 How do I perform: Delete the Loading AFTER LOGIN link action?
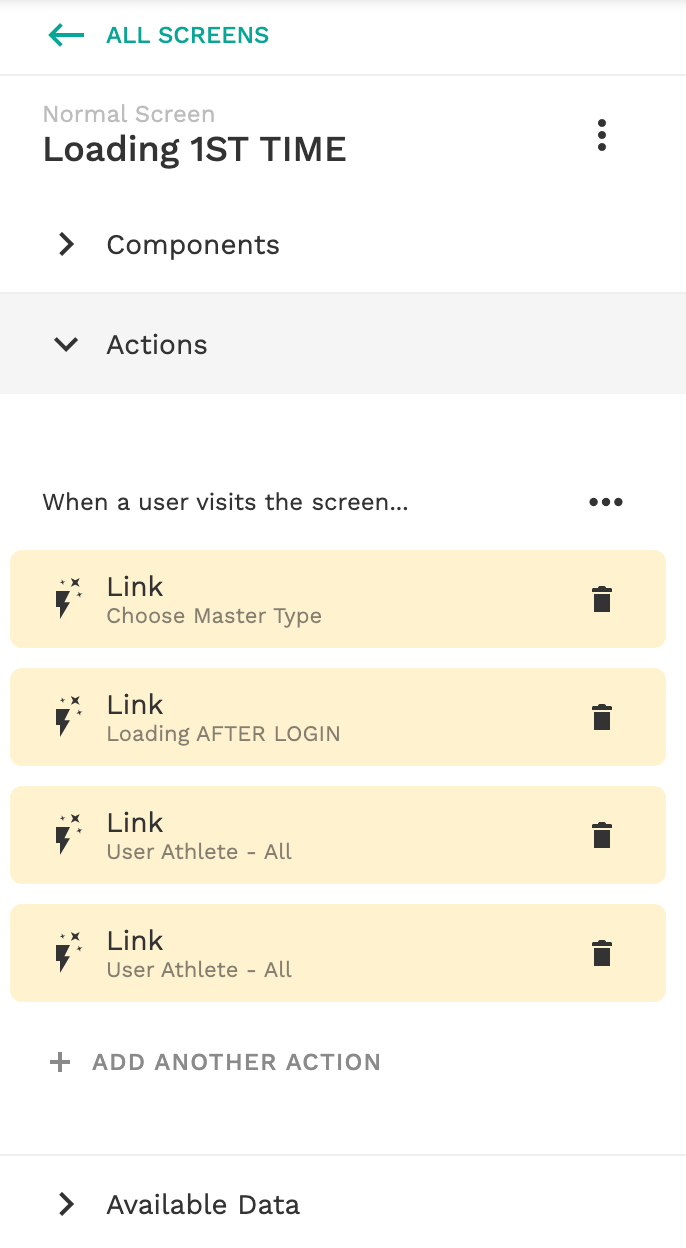point(601,717)
